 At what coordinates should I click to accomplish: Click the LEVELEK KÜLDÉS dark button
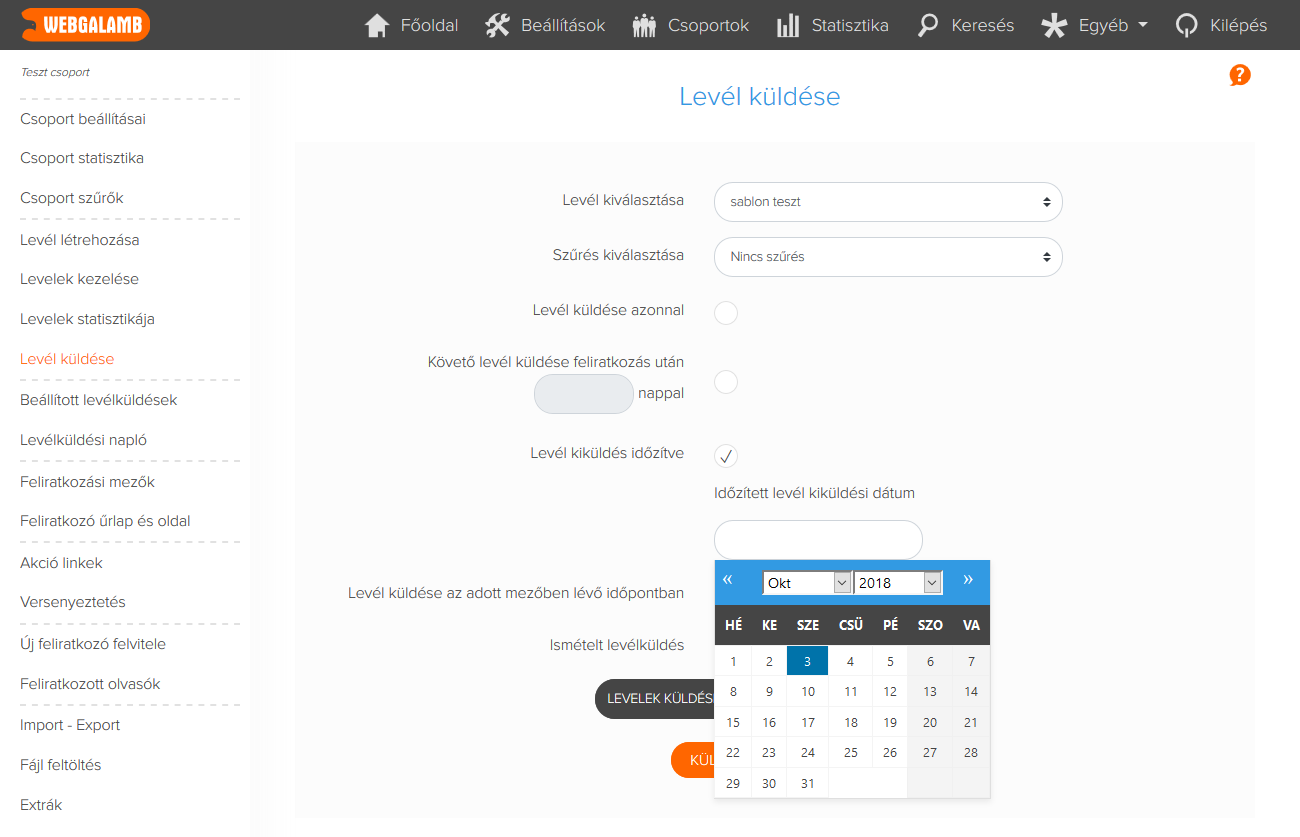[655, 699]
